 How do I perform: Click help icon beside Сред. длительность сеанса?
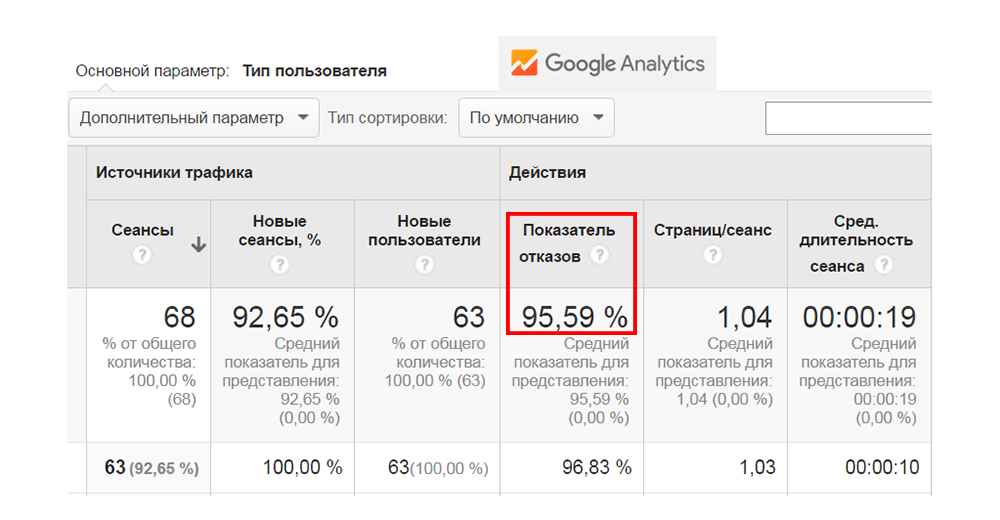[882, 266]
